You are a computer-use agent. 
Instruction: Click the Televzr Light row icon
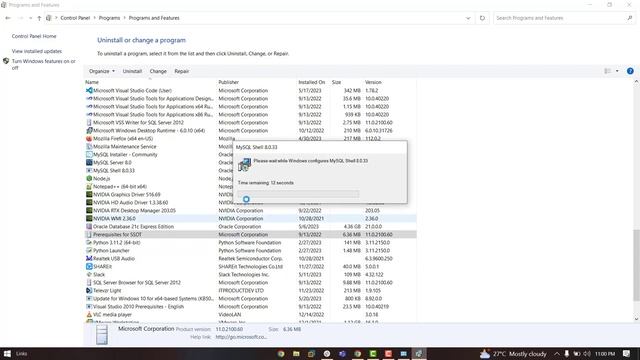(89, 291)
